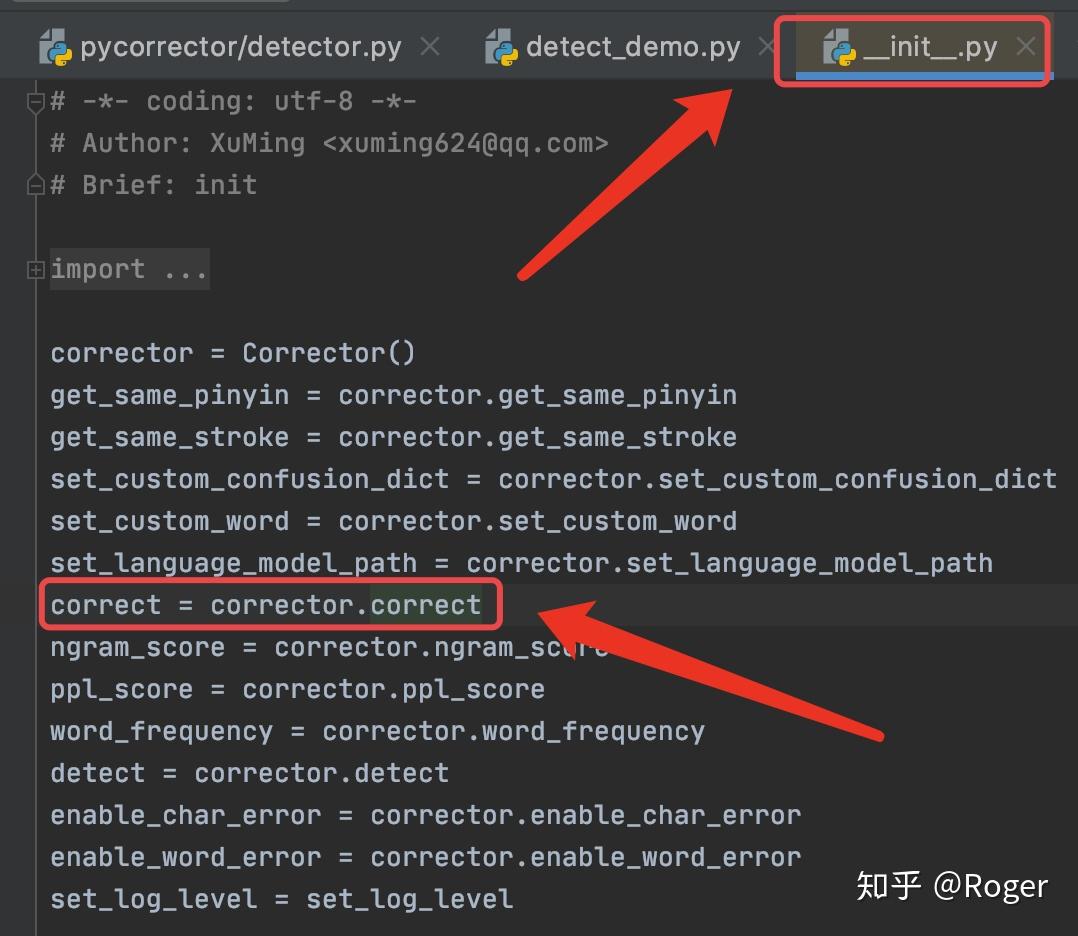Click the fold arrow beside '# Brief: init'

pyautogui.click(x=34, y=184)
